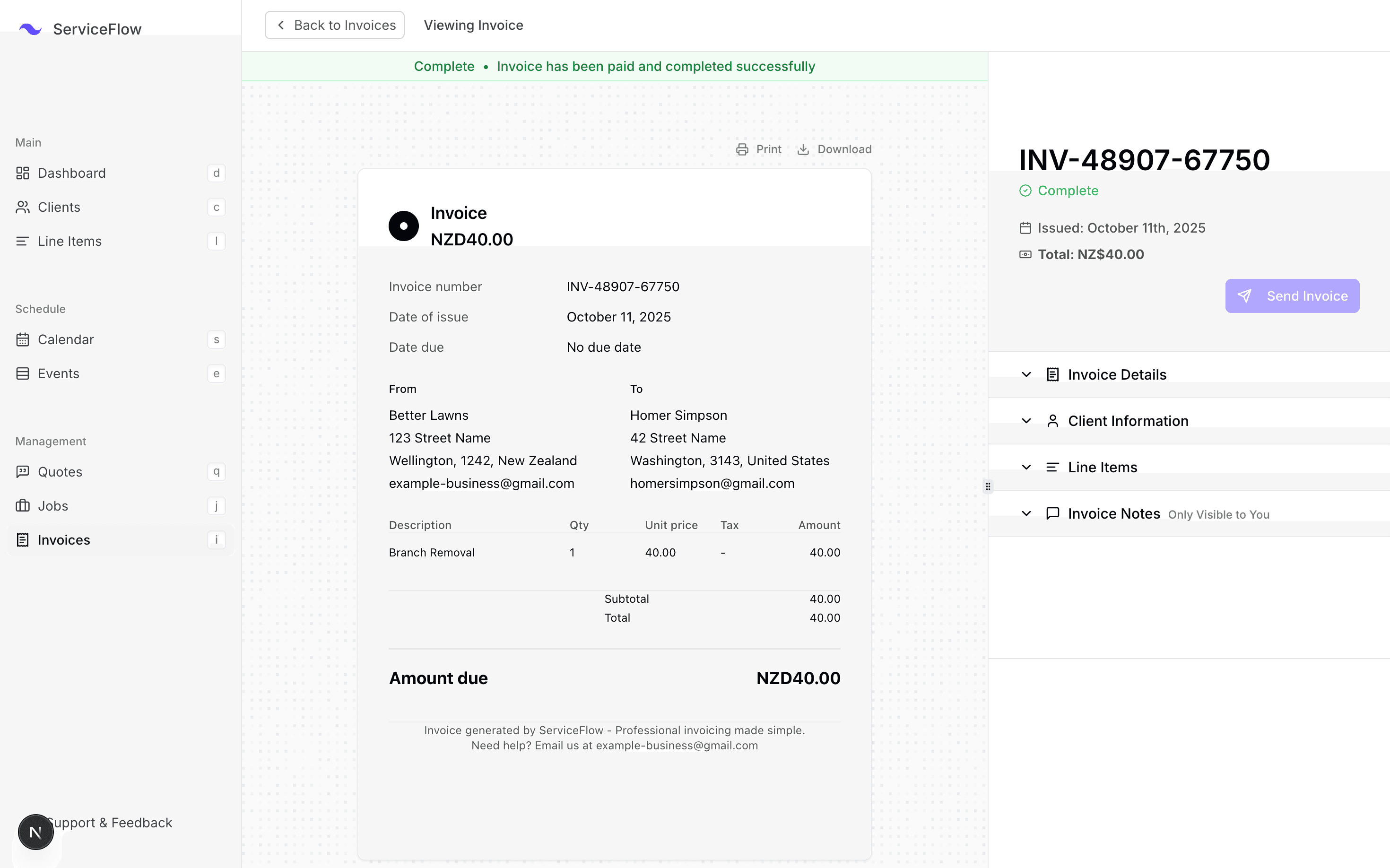This screenshot has height=868, width=1390.
Task: Open the Jobs section
Action: [x=52, y=506]
